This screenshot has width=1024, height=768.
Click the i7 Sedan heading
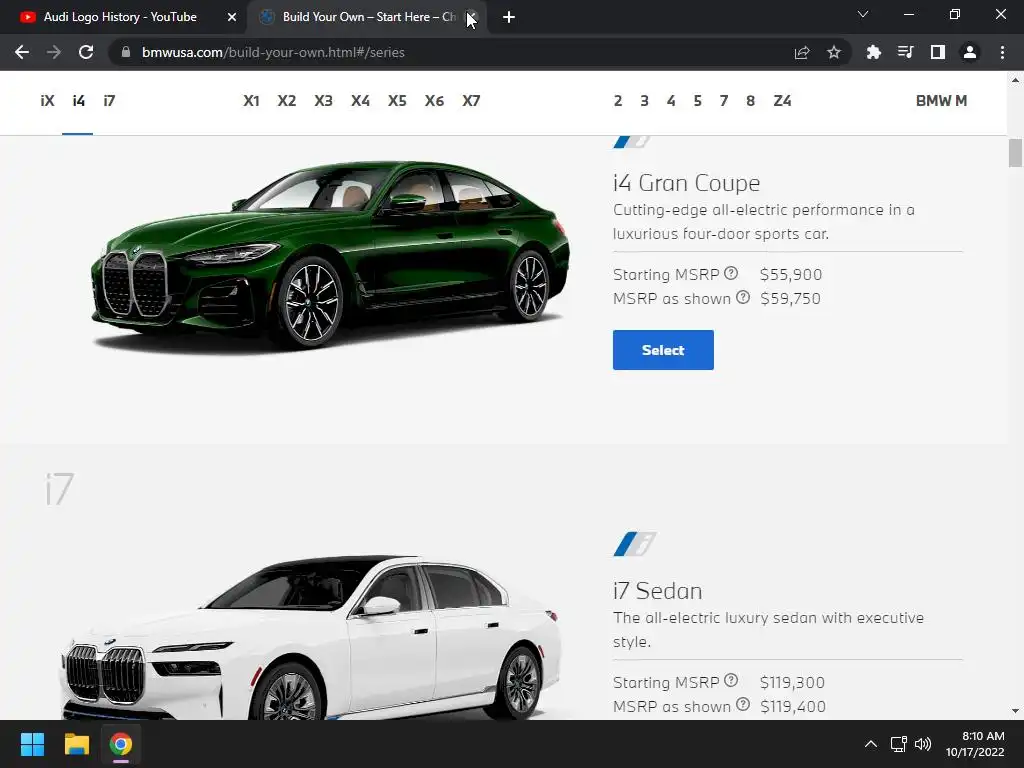pyautogui.click(x=658, y=591)
